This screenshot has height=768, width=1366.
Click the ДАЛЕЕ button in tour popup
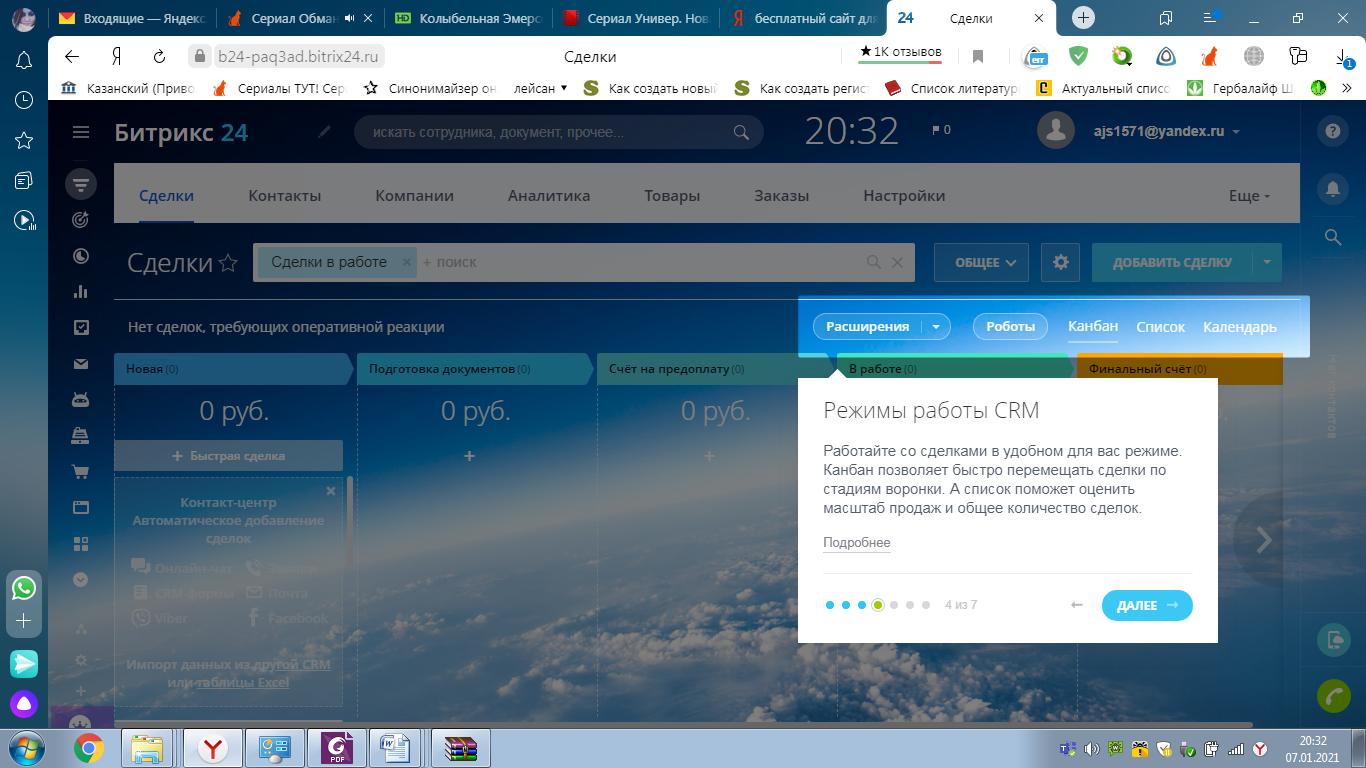1147,605
